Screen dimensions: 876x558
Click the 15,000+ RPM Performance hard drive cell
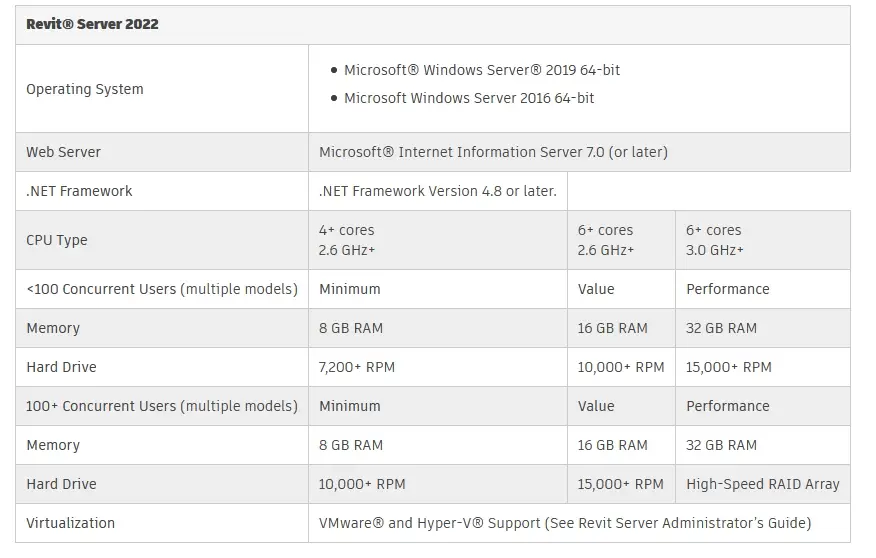pyautogui.click(x=763, y=368)
